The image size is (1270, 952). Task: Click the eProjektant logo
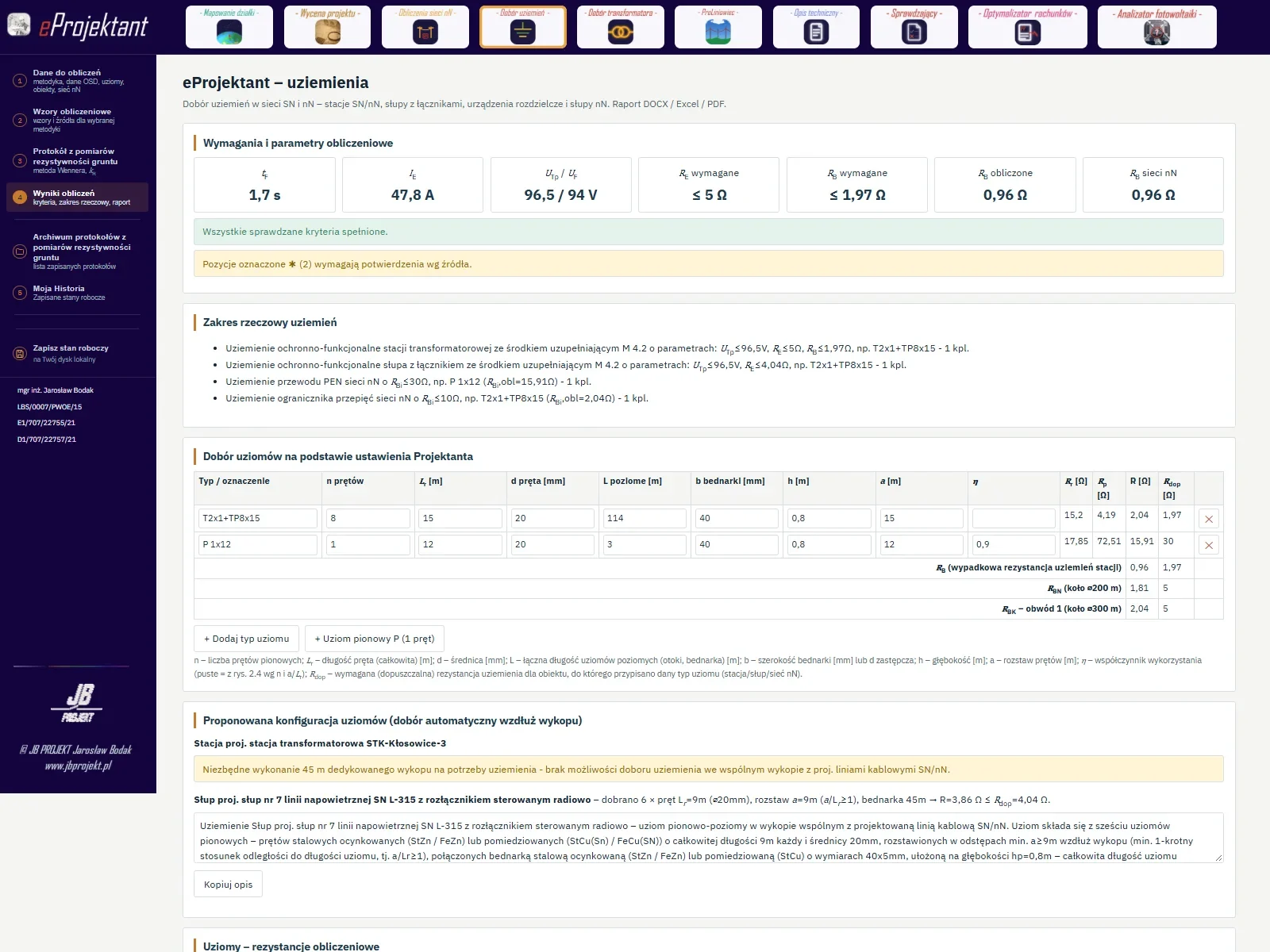[x=79, y=26]
